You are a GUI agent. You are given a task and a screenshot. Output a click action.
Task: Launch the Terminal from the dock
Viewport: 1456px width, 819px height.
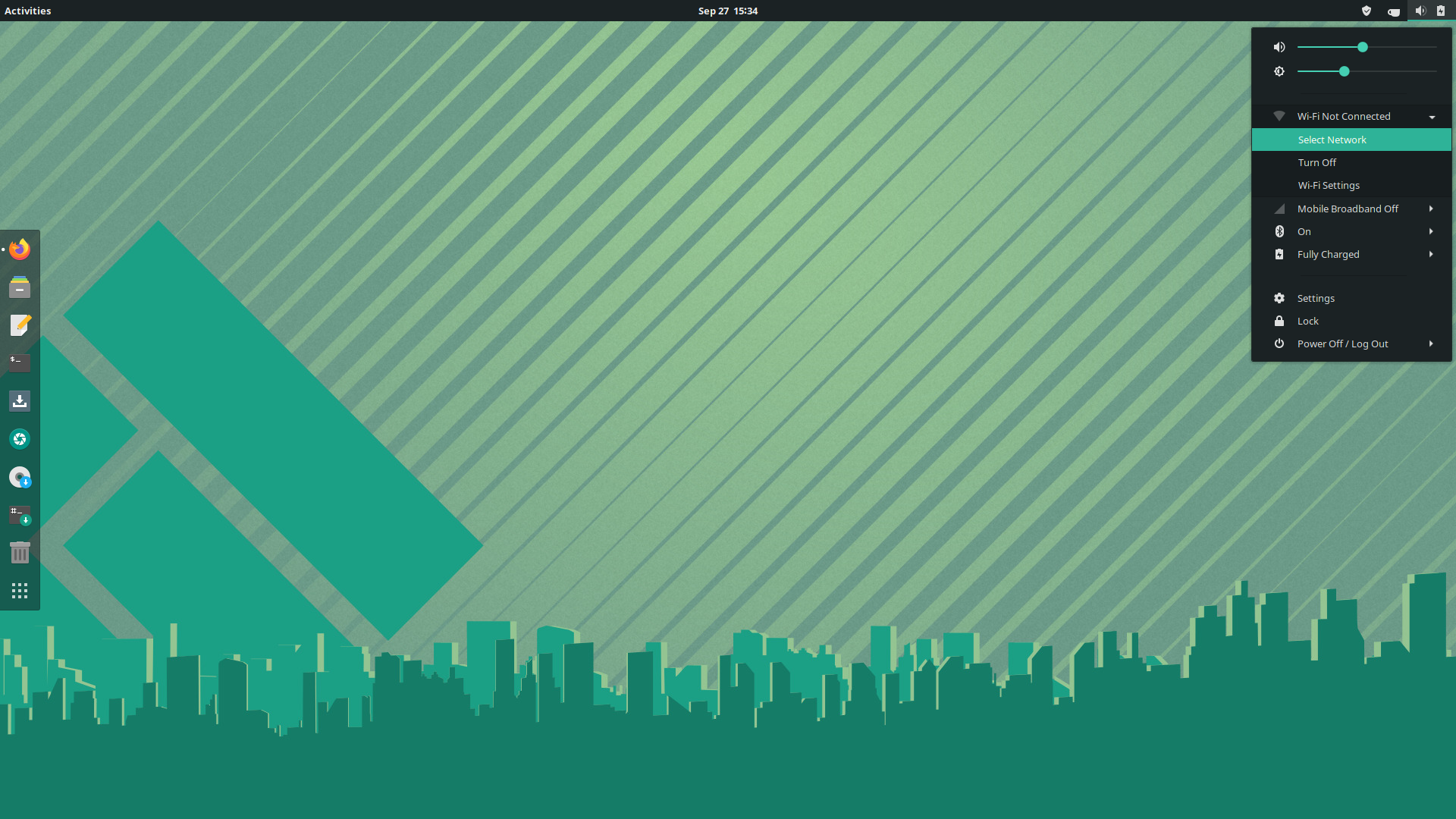pyautogui.click(x=20, y=362)
